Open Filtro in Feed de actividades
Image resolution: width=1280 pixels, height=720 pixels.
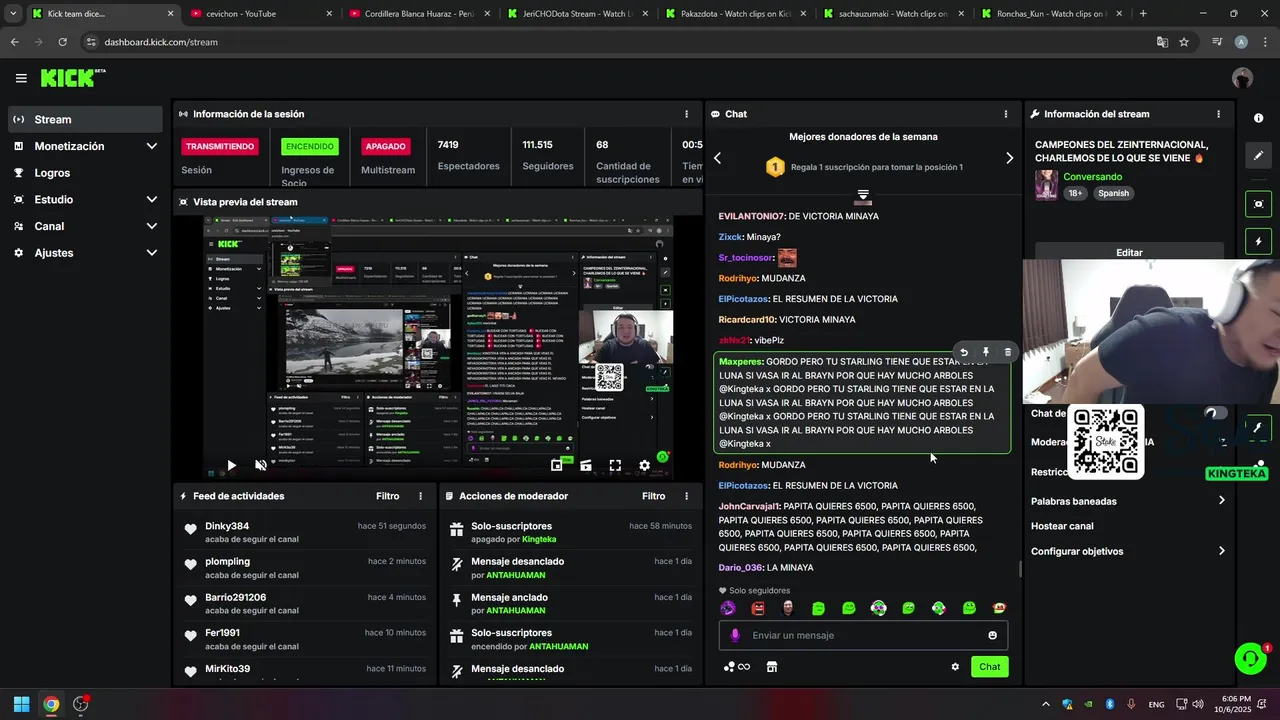[387, 496]
